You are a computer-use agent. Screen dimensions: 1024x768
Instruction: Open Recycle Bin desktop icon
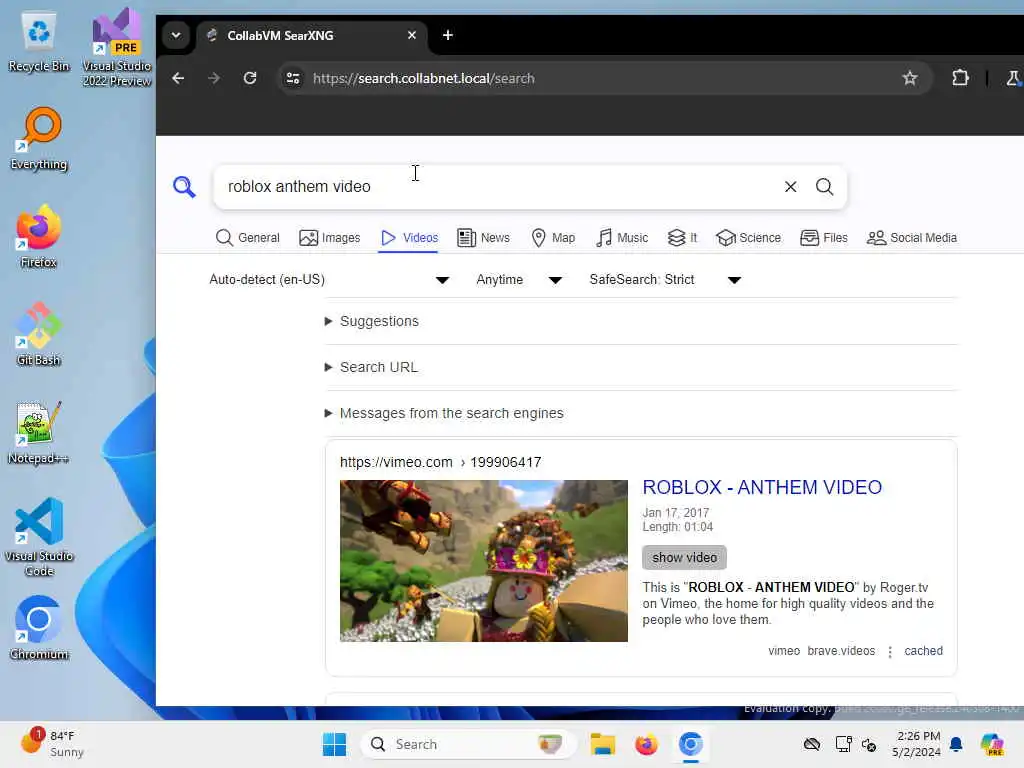(x=39, y=42)
